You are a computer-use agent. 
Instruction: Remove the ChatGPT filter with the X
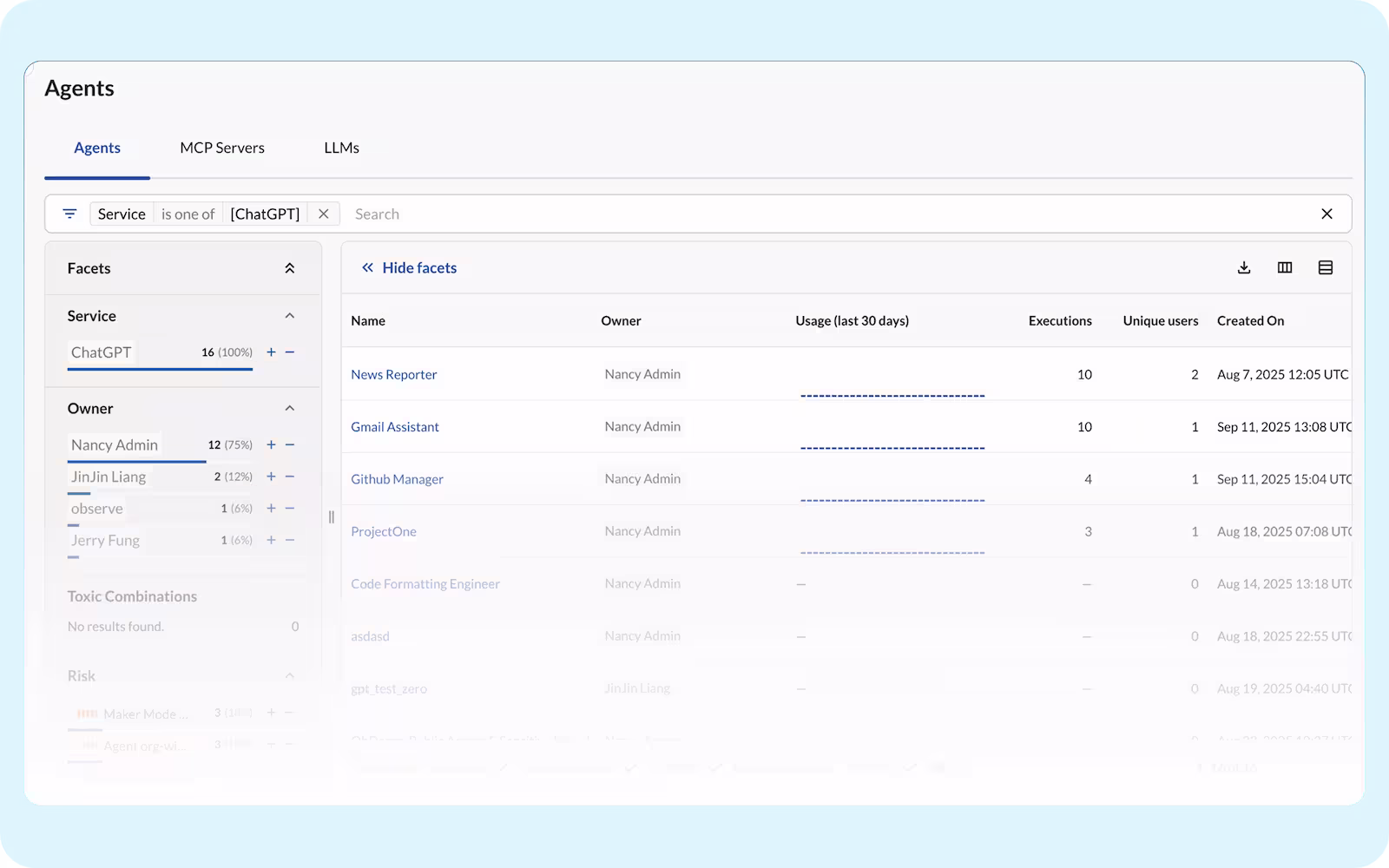323,214
